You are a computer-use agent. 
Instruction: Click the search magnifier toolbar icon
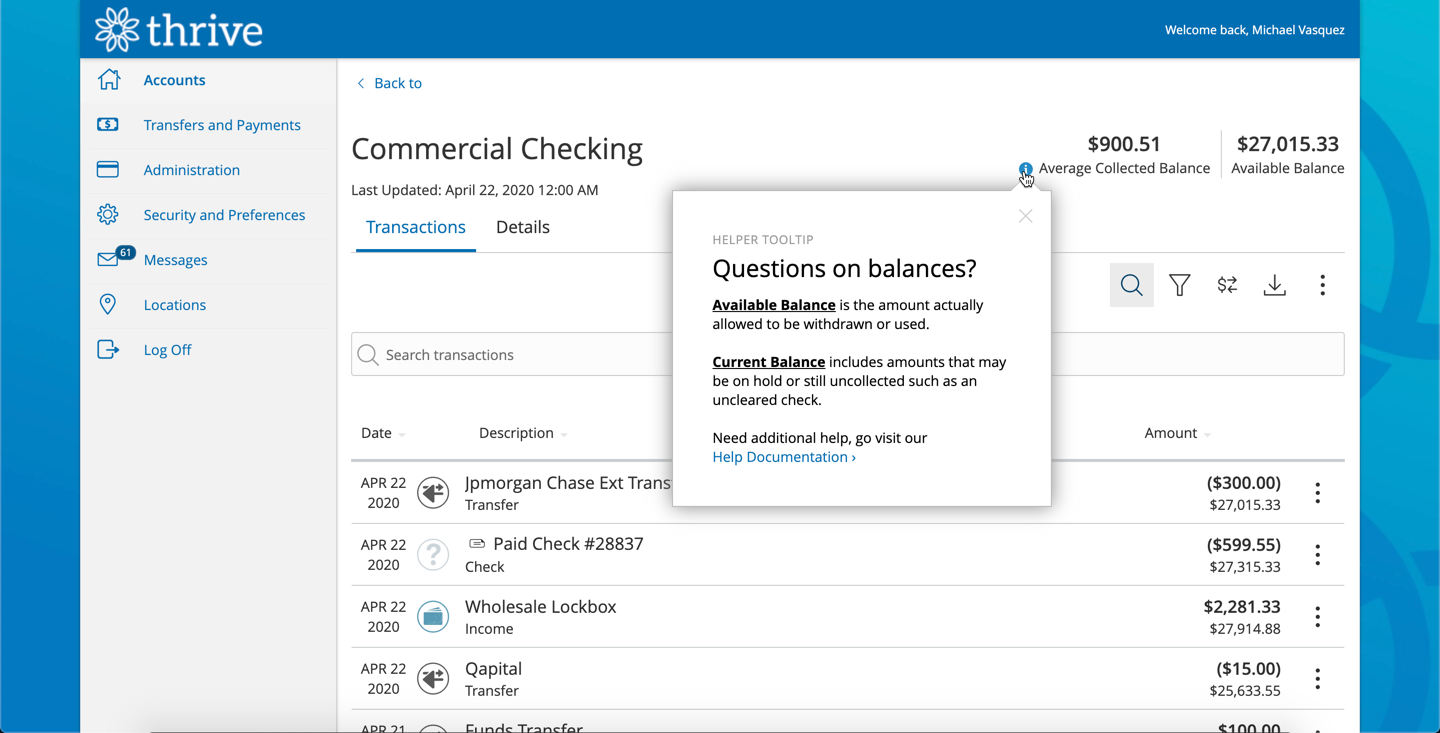[x=1131, y=285]
